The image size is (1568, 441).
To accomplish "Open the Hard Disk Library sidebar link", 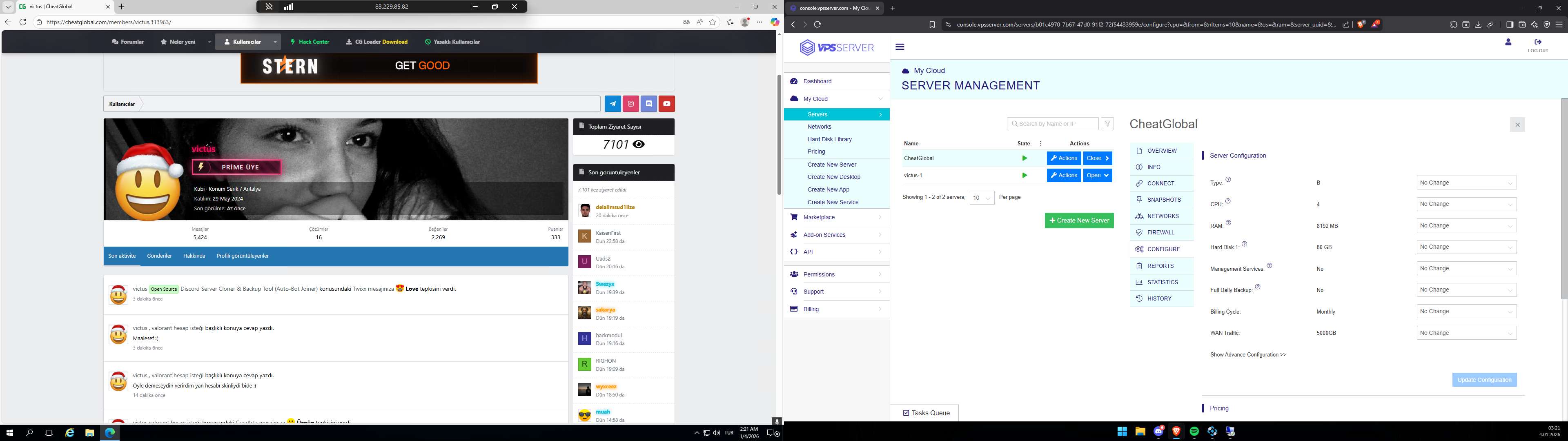I will pyautogui.click(x=830, y=140).
